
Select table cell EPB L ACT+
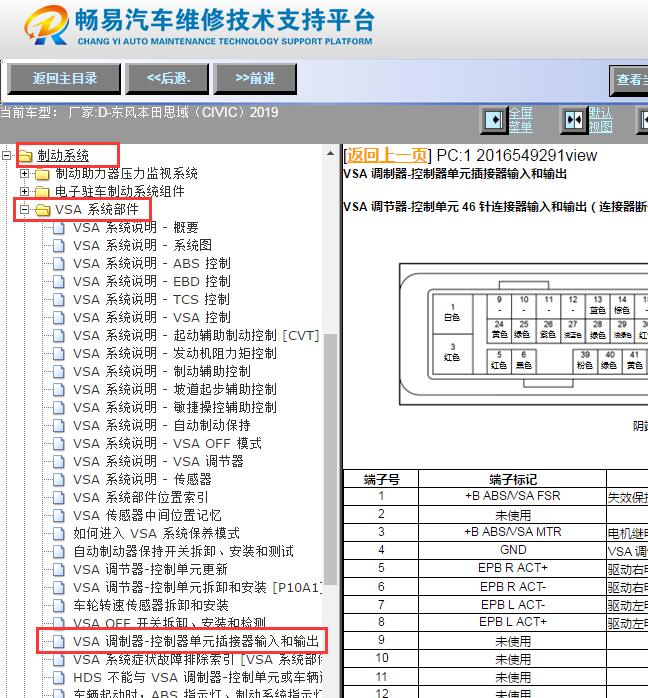click(x=512, y=622)
